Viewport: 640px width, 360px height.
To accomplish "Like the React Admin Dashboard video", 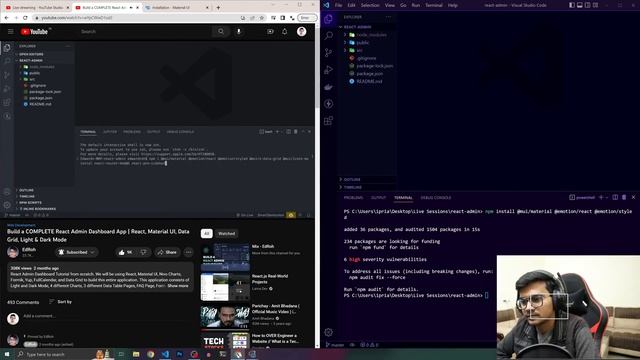I will click(126, 252).
